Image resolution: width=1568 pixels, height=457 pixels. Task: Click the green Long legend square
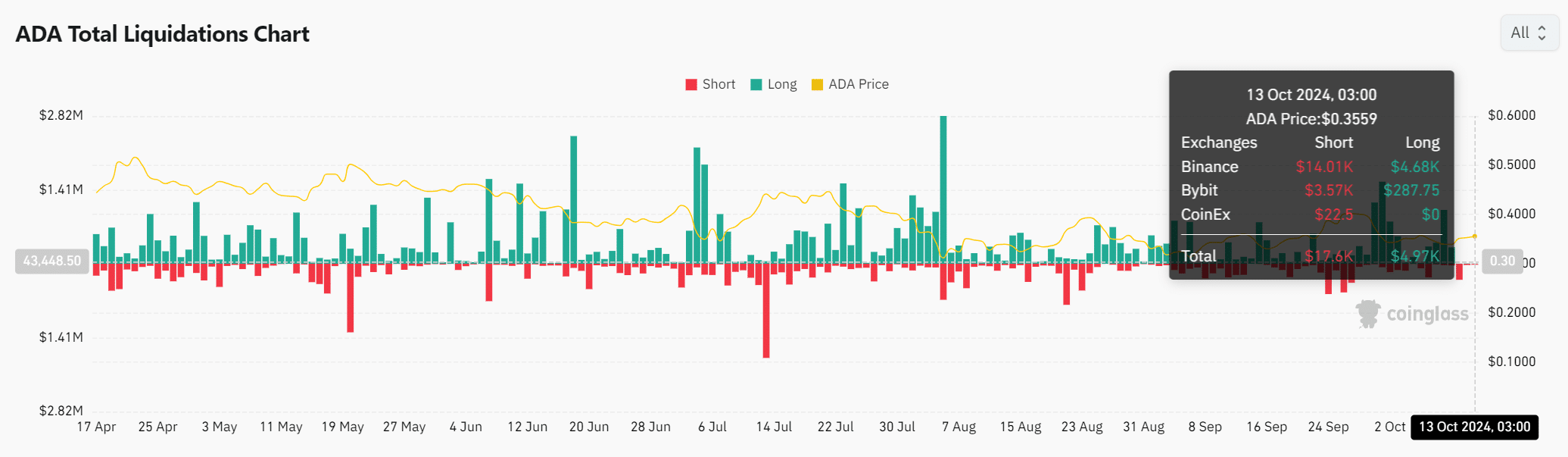[x=756, y=85]
